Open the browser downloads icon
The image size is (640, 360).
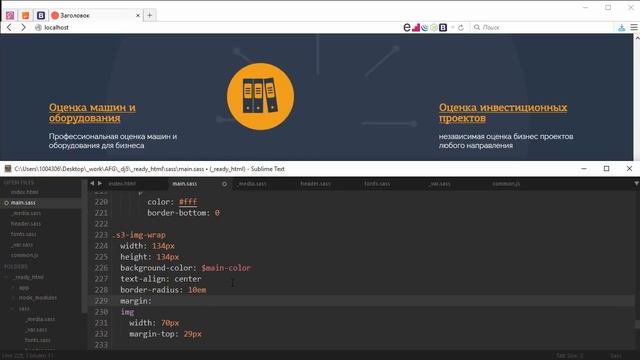coord(621,27)
